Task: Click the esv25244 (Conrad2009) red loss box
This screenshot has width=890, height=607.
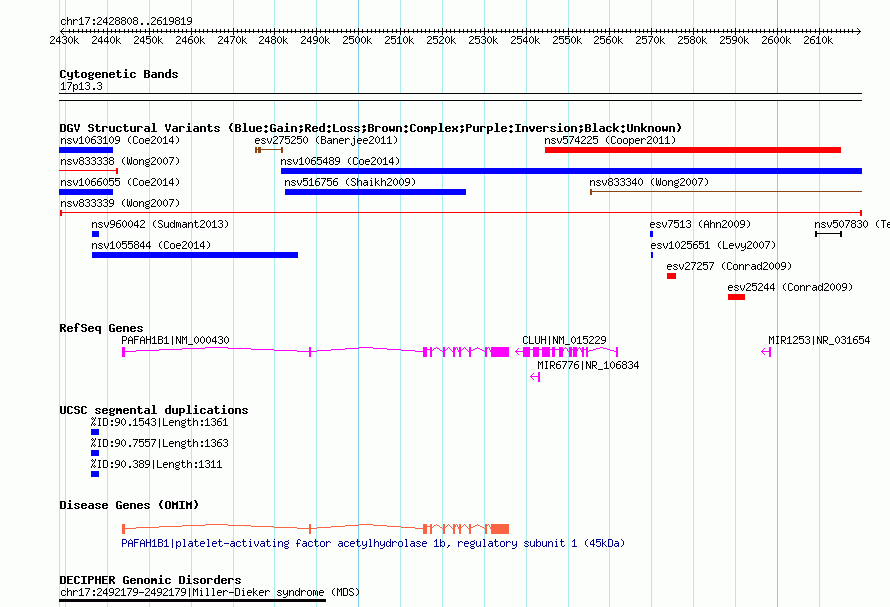Action: pyautogui.click(x=736, y=297)
